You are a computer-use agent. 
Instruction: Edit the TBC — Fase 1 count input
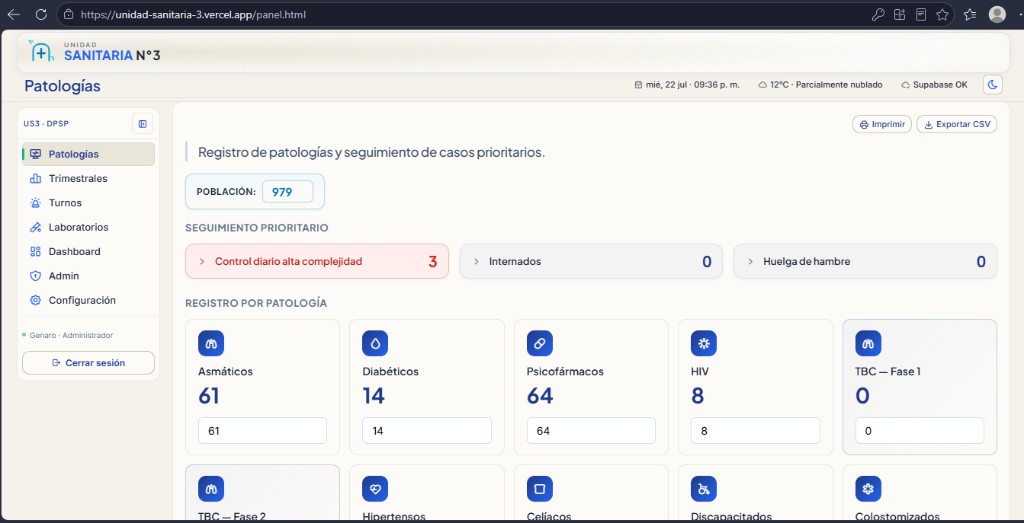pyautogui.click(x=920, y=431)
